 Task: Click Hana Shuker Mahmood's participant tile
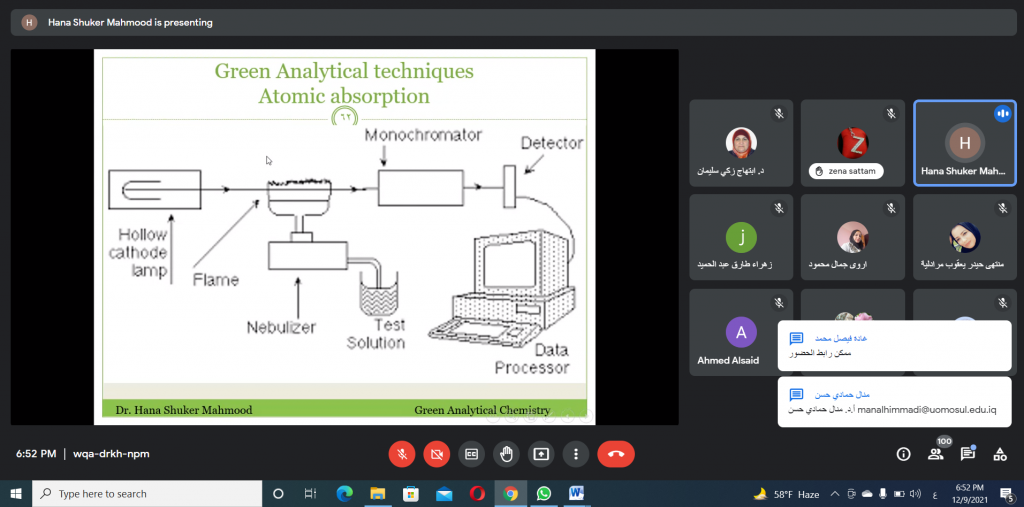963,143
